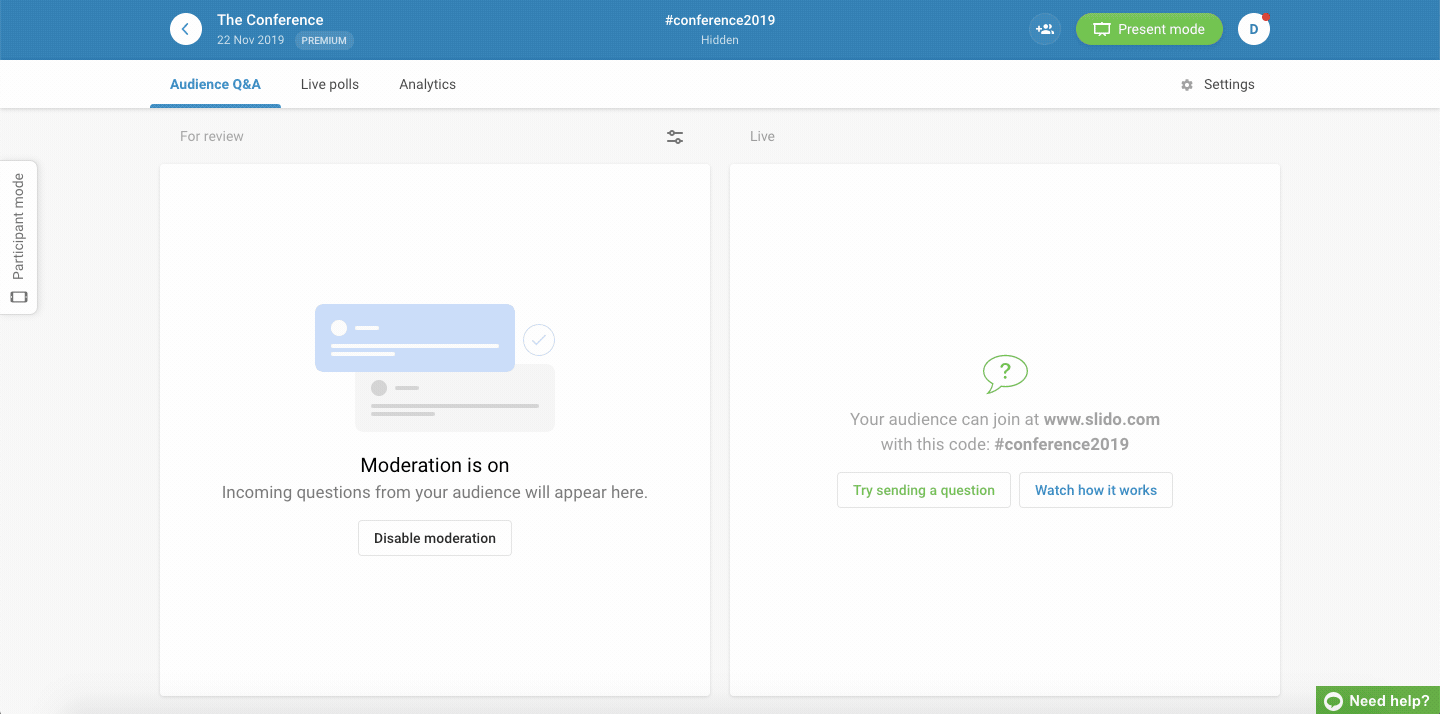Click the Hidden status under the event code

(x=720, y=40)
